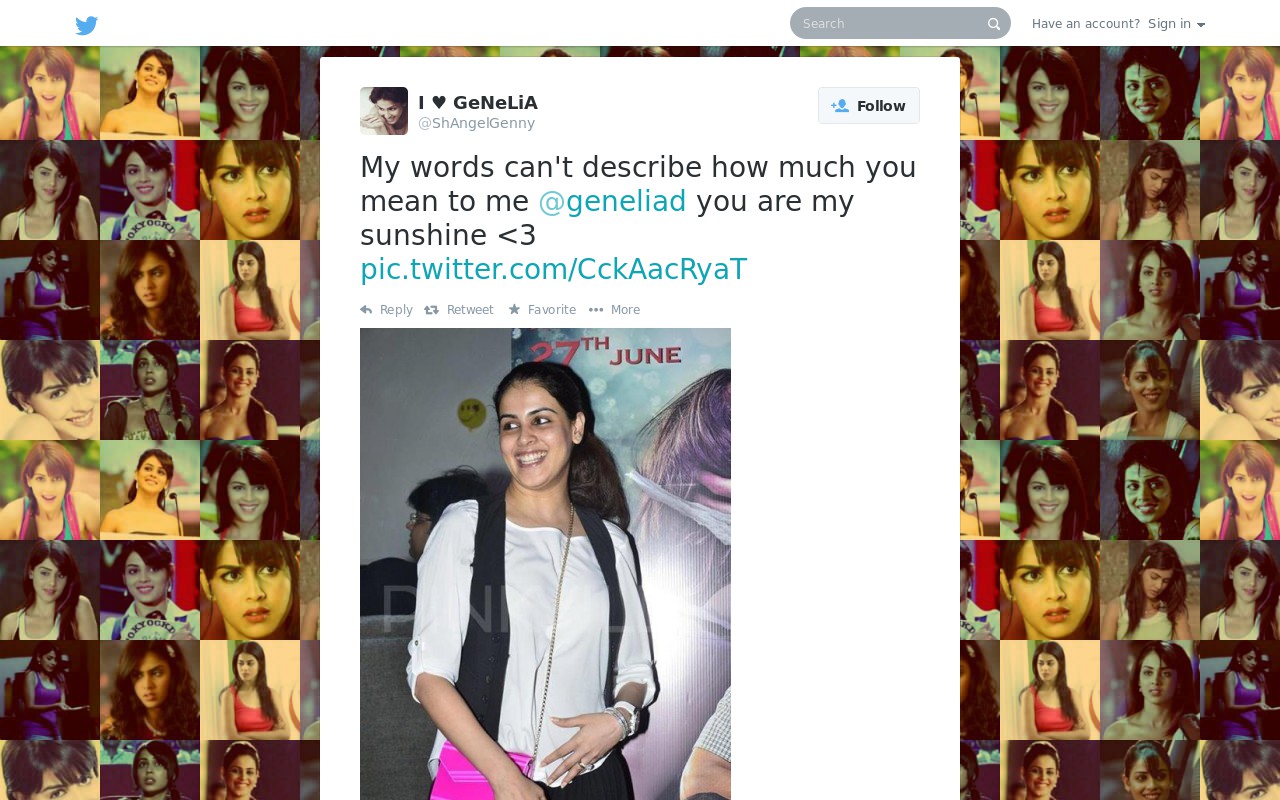Open the pic.twitter.com/CckAacRyaT link
The height and width of the screenshot is (800, 1280).
(x=553, y=269)
